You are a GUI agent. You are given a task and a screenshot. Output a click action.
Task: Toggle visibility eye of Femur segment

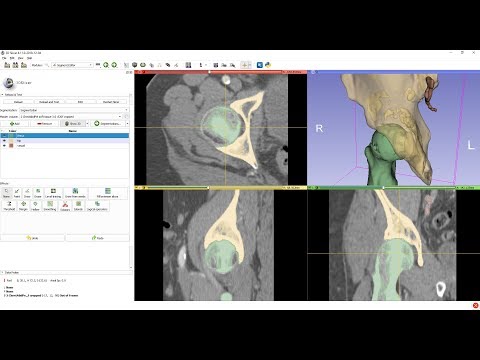tap(4, 136)
